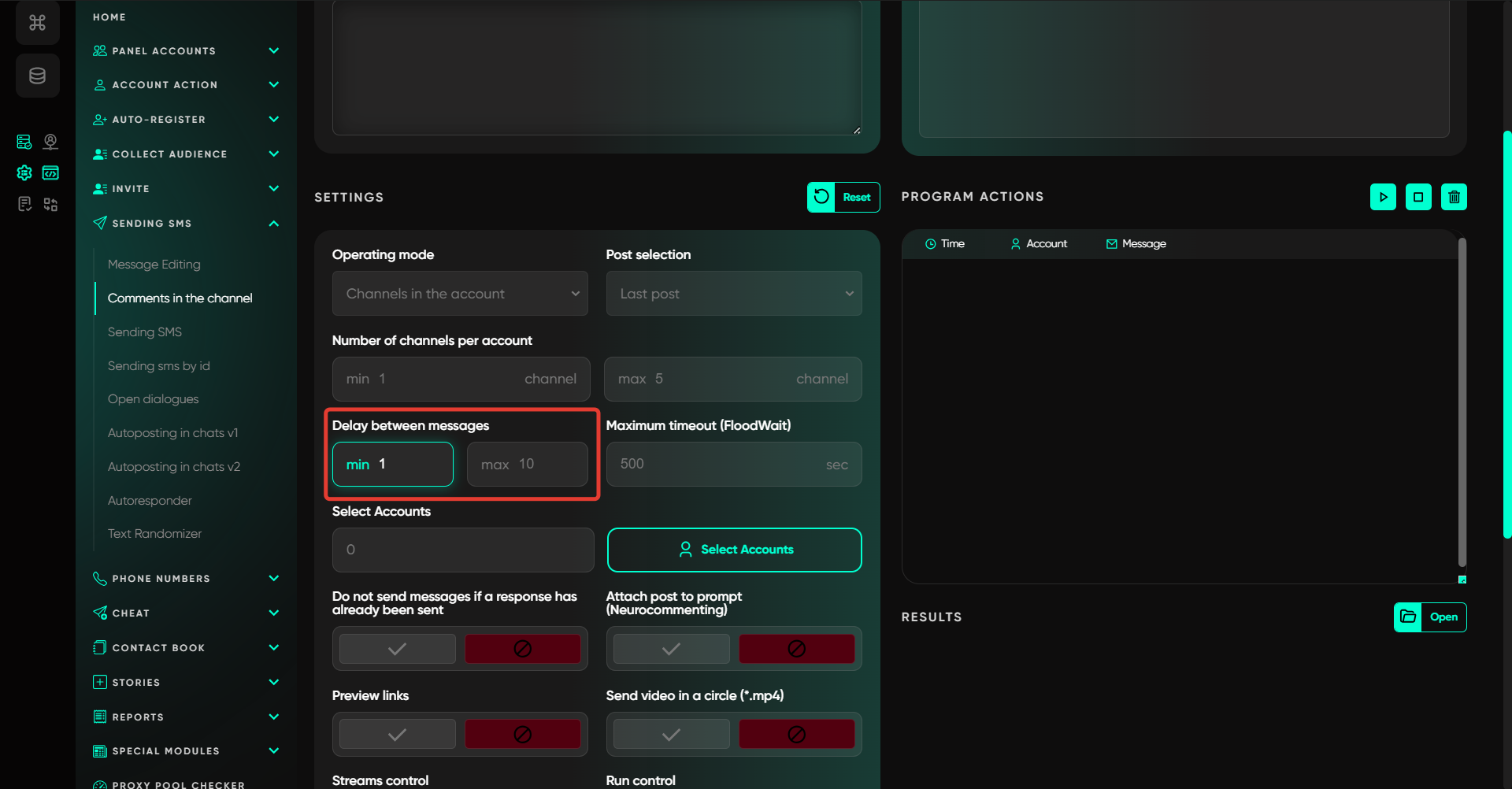Click the Select Accounts button
This screenshot has width=1512, height=789.
click(x=734, y=550)
